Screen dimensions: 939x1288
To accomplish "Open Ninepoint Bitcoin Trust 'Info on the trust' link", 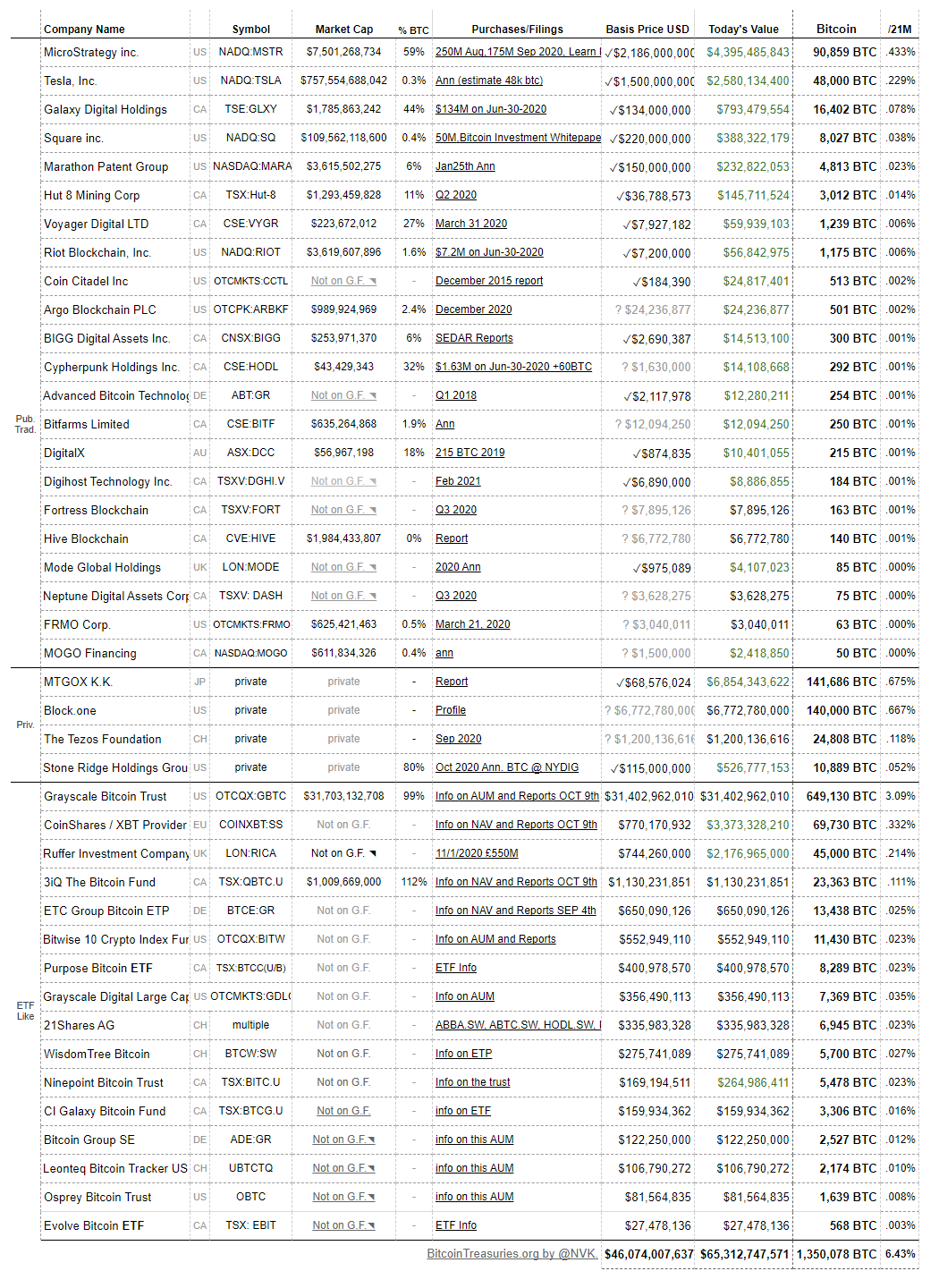I will (x=473, y=1082).
